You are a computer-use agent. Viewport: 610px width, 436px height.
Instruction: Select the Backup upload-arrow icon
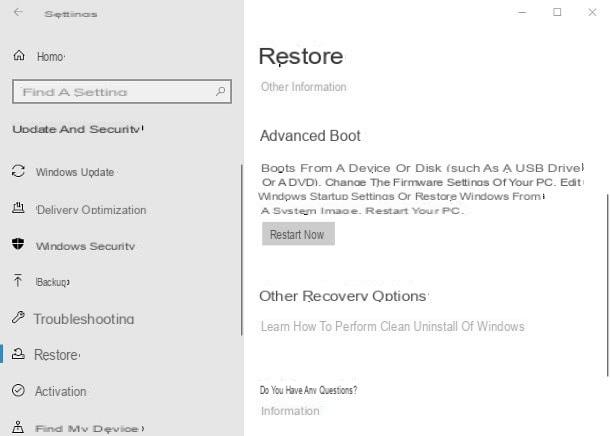(x=18, y=280)
